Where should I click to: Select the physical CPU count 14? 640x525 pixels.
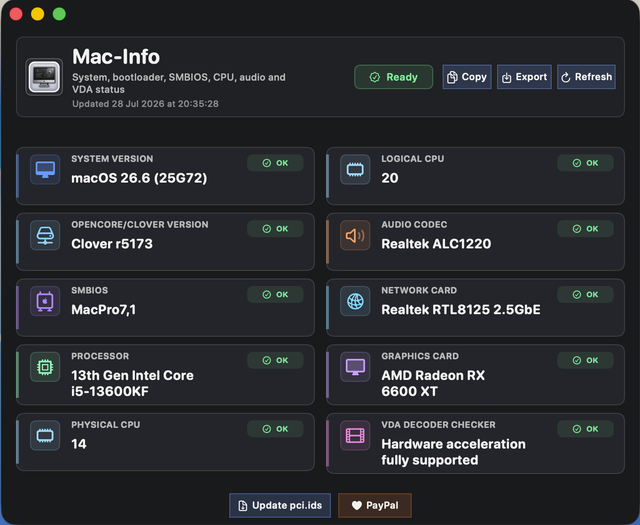79,444
